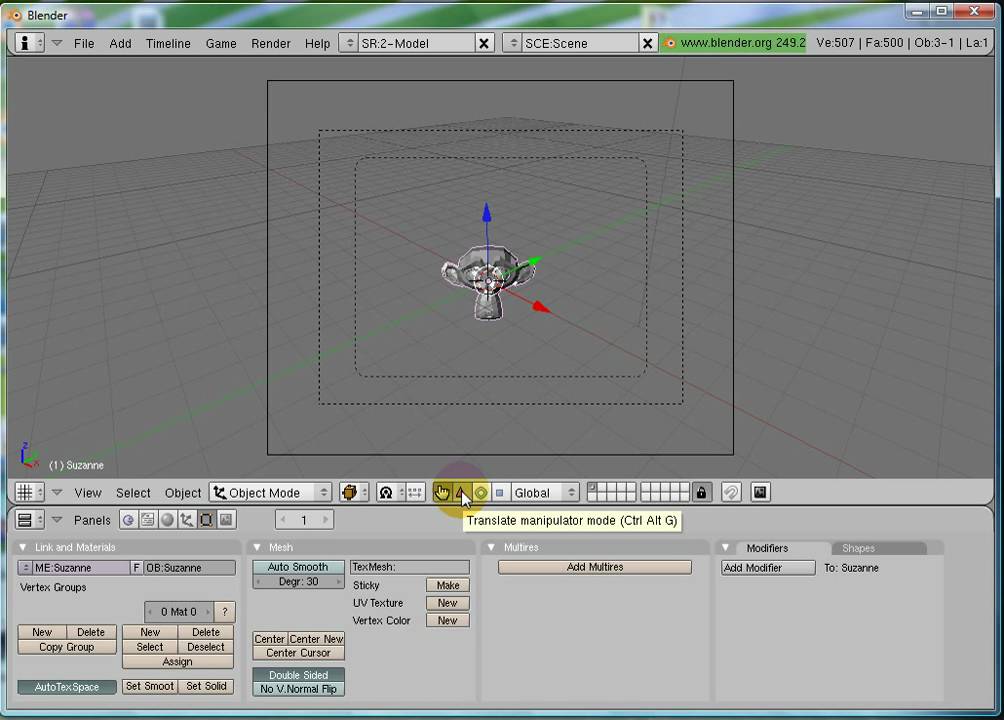This screenshot has width=1004, height=720.
Task: Click the circular arrow icon left of render icon
Action: click(731, 493)
